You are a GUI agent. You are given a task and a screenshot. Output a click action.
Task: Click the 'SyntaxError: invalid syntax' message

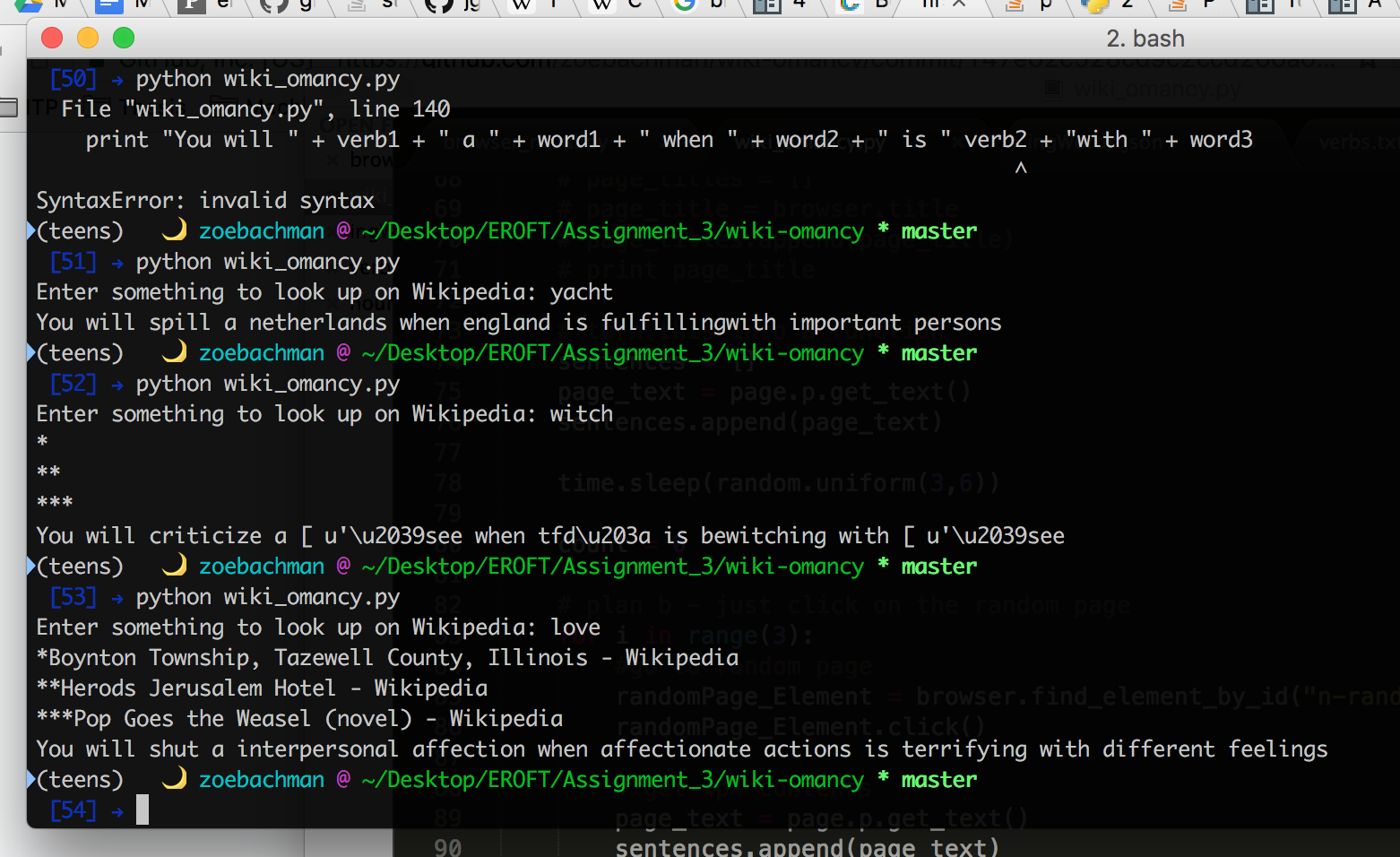pyautogui.click(x=205, y=201)
